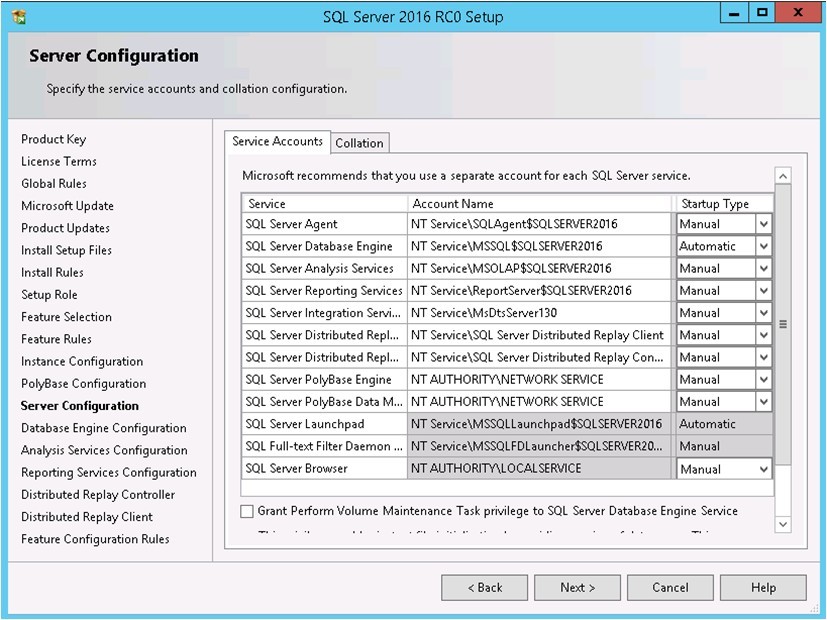Image resolution: width=827 pixels, height=620 pixels.
Task: Select the Service Accounts tab
Action: click(277, 141)
